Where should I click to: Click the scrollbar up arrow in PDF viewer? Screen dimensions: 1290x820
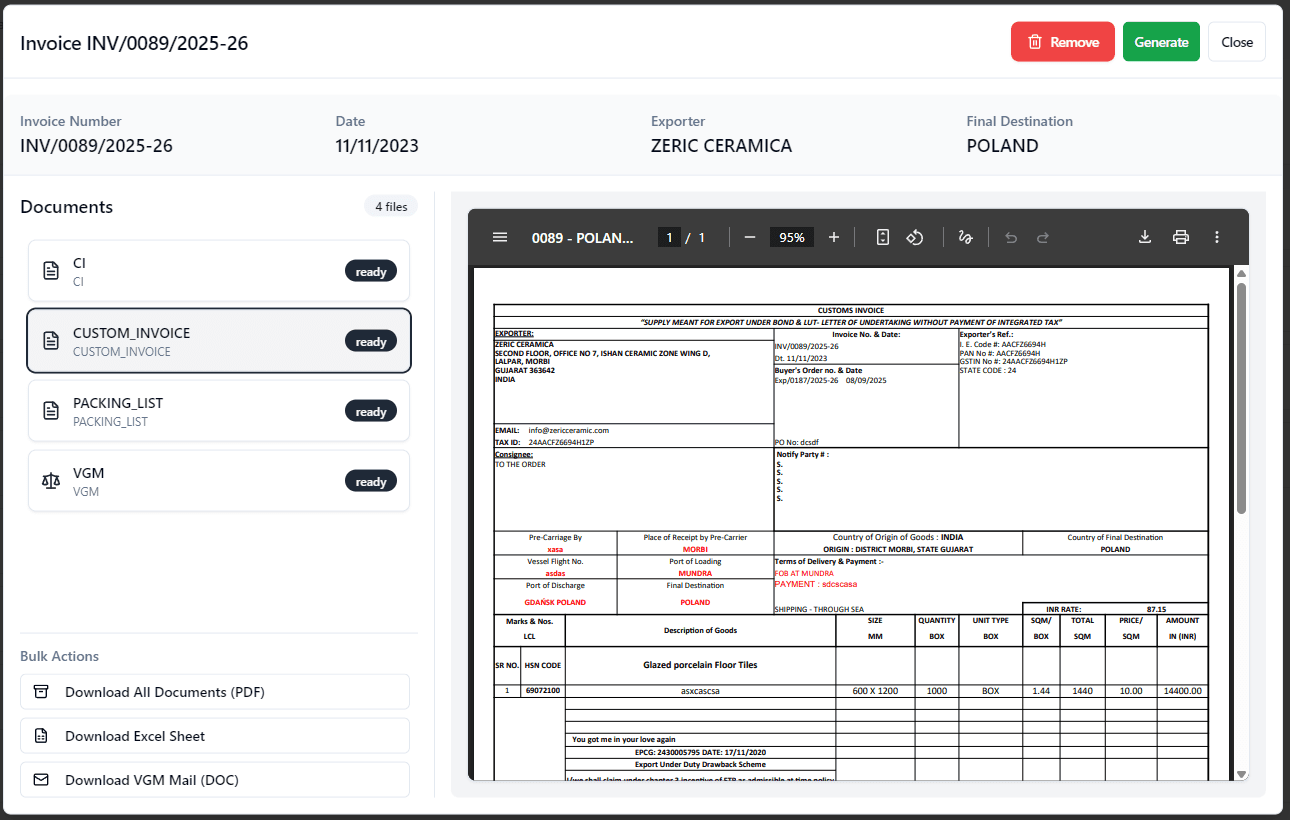point(1241,273)
